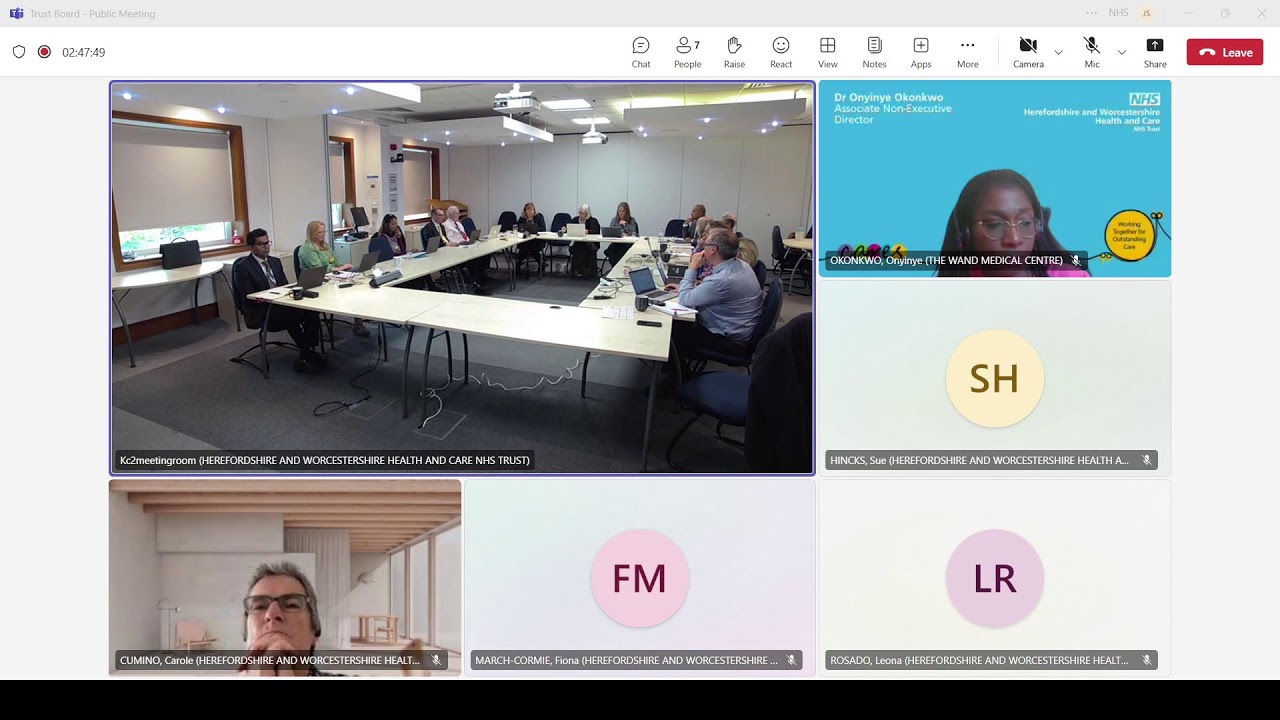
Task: Click muted mic icon on Hincks tile
Action: click(1146, 460)
